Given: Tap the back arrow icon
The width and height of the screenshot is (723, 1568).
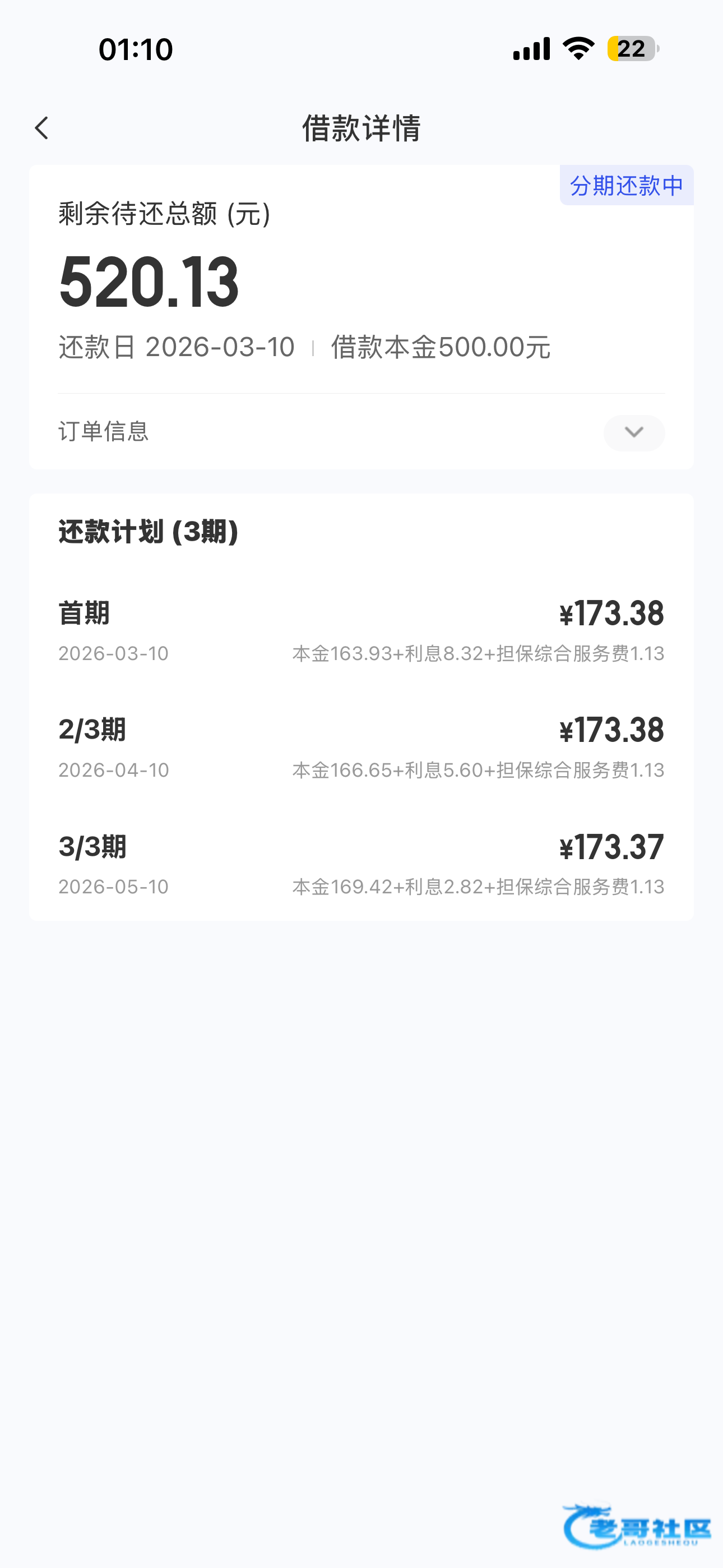Looking at the screenshot, I should (x=41, y=128).
